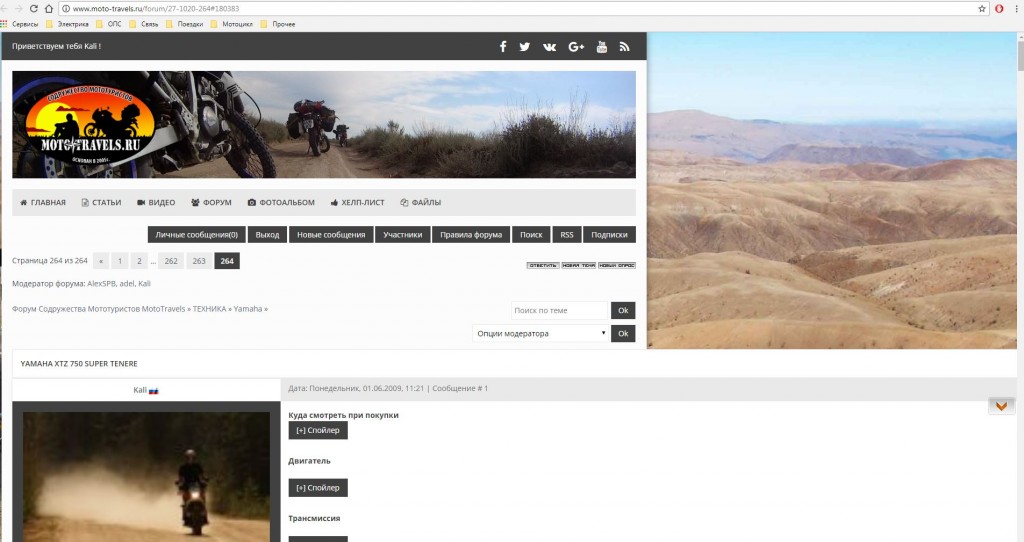Open the Chrome three-dot menu

point(1017,8)
